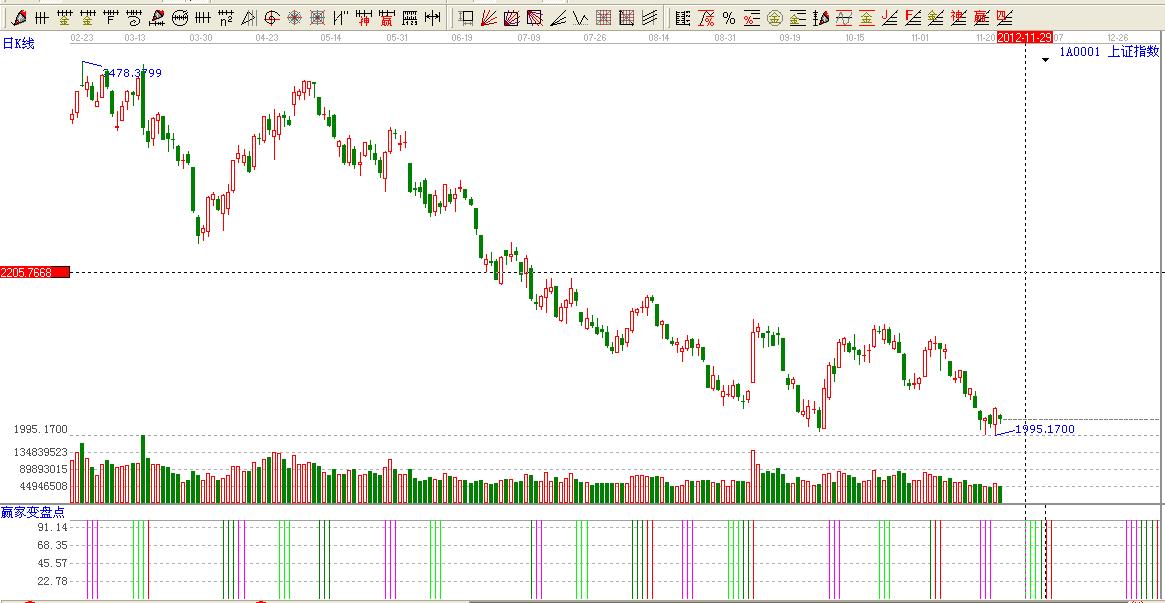Click the 日K线 period label
This screenshot has width=1165, height=603.
click(18, 44)
